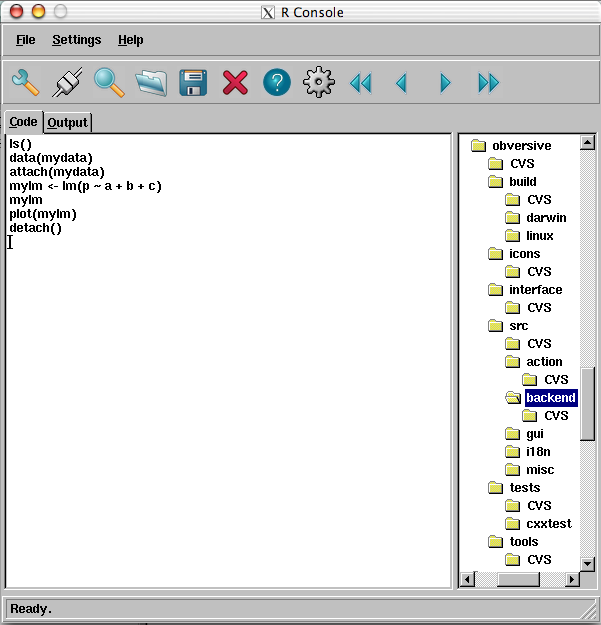The height and width of the screenshot is (625, 601).
Task: Click the folder icon beside gui
Action: (512, 433)
